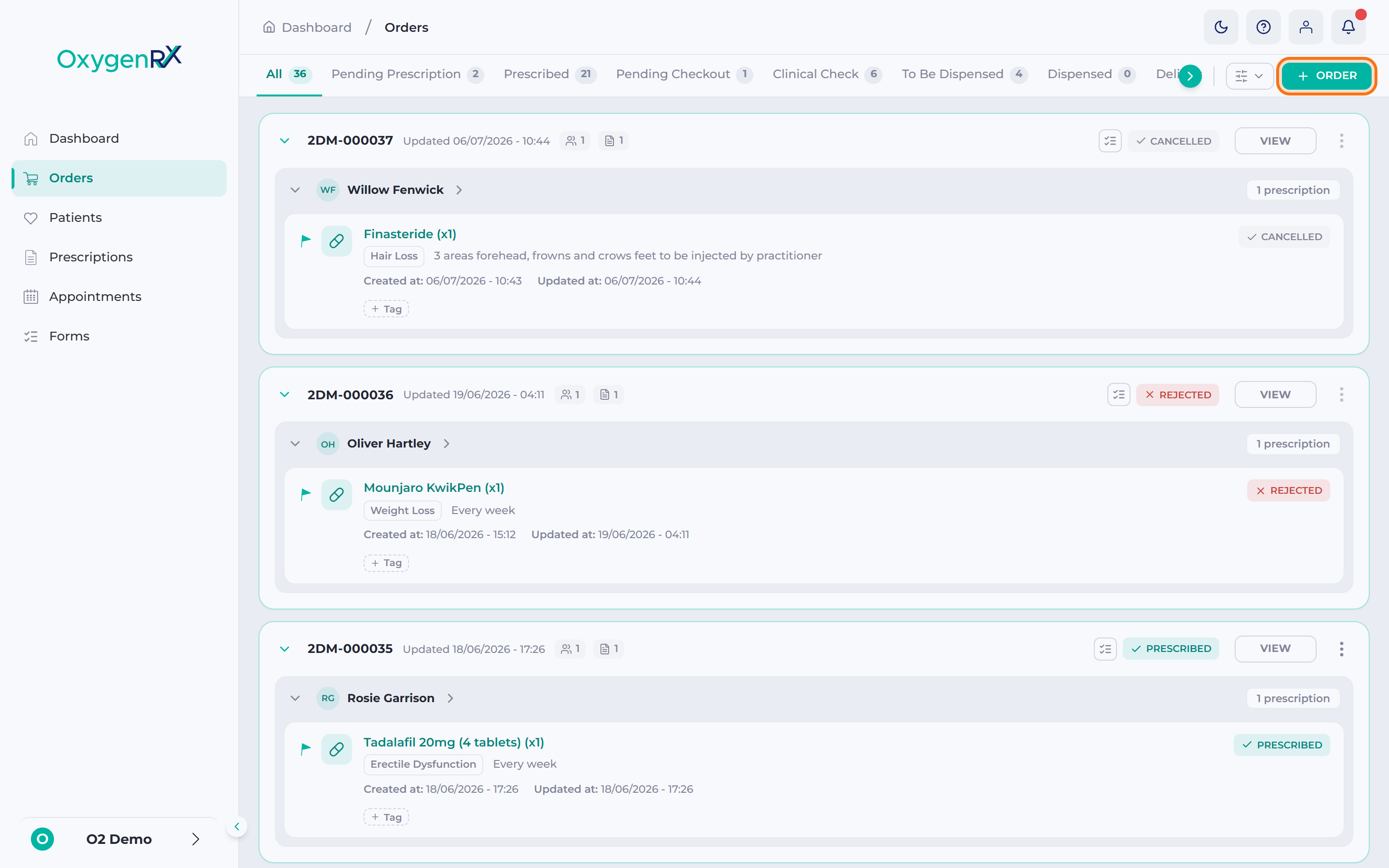Add a tag to the Tadalafil prescription

386,817
